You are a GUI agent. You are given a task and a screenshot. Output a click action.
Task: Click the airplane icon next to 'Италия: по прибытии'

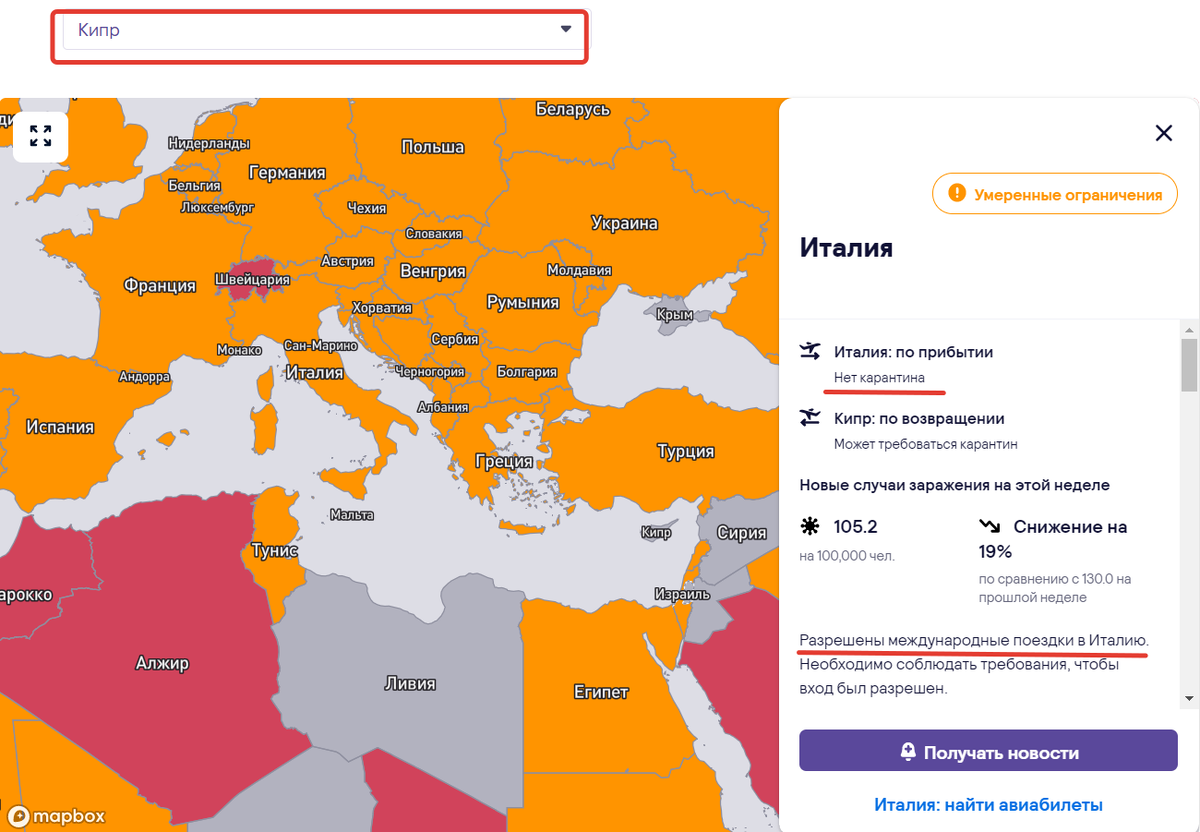[x=810, y=352]
